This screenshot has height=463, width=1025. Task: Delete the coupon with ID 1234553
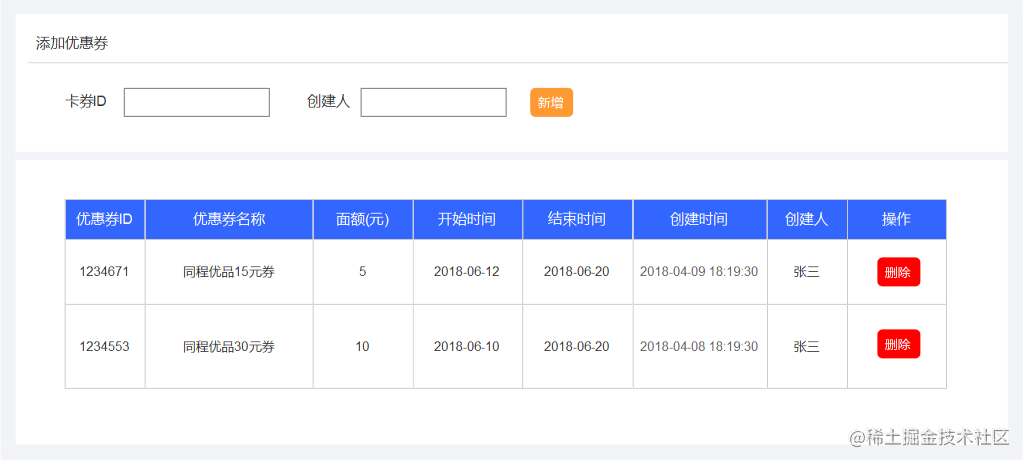pos(898,344)
